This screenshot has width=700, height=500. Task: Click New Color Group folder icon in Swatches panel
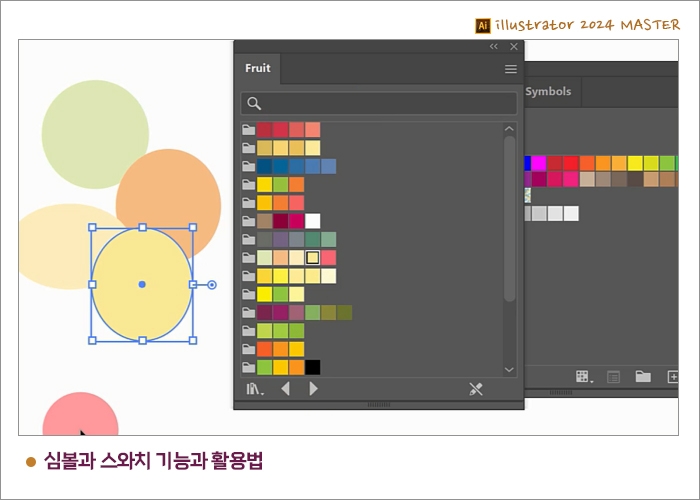[x=643, y=377]
